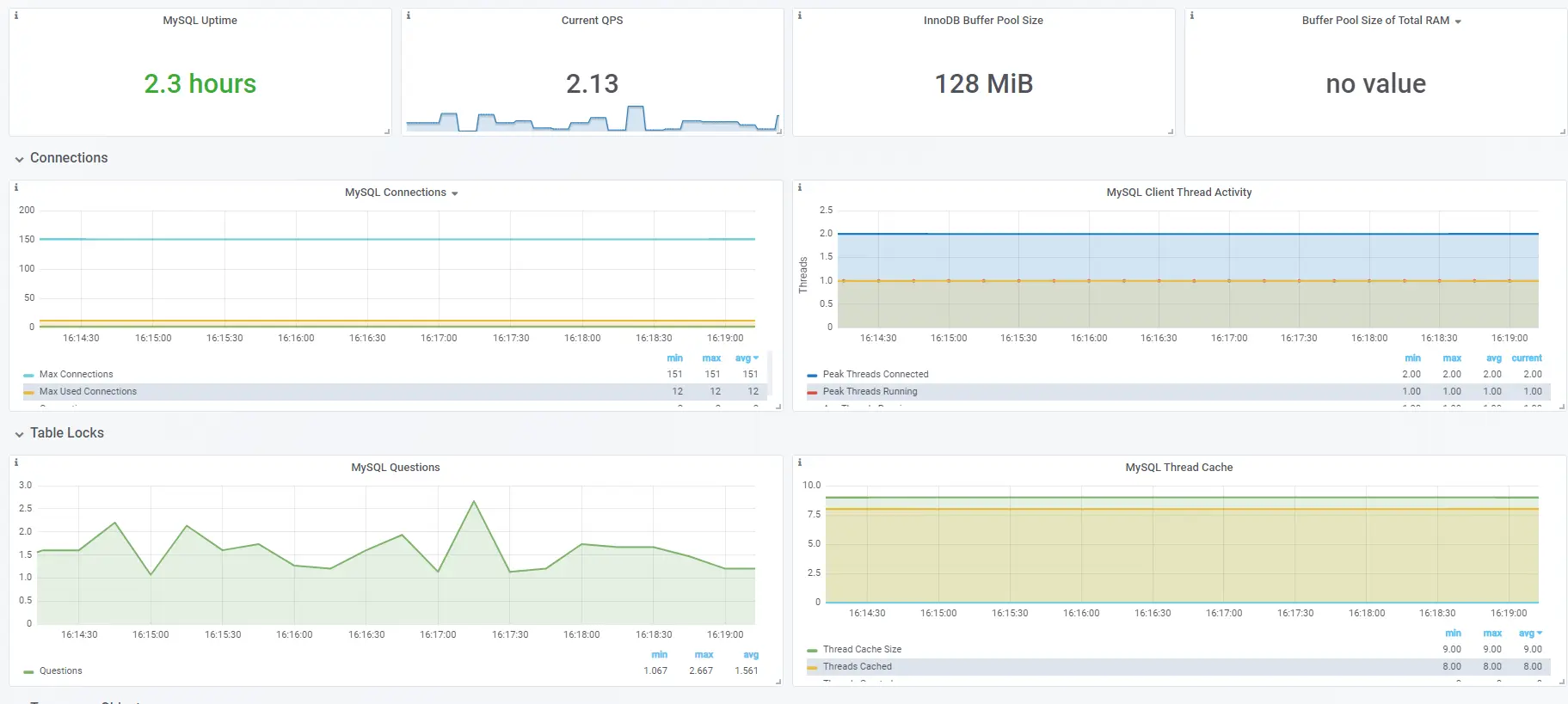Click the 2.13 QPS value
Viewport: 1568px width, 704px height.
pos(592,84)
